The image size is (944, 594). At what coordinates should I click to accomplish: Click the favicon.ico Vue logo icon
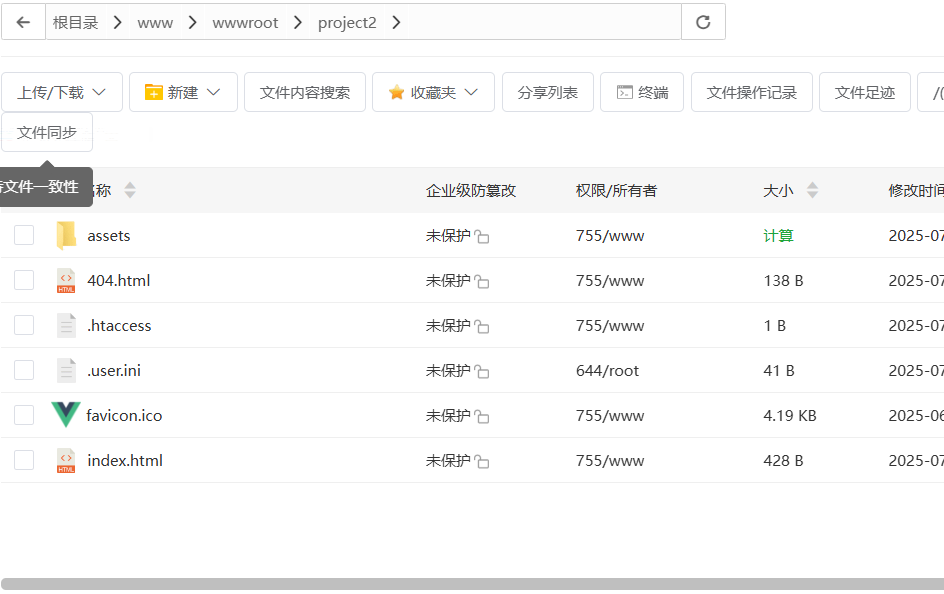(66, 415)
